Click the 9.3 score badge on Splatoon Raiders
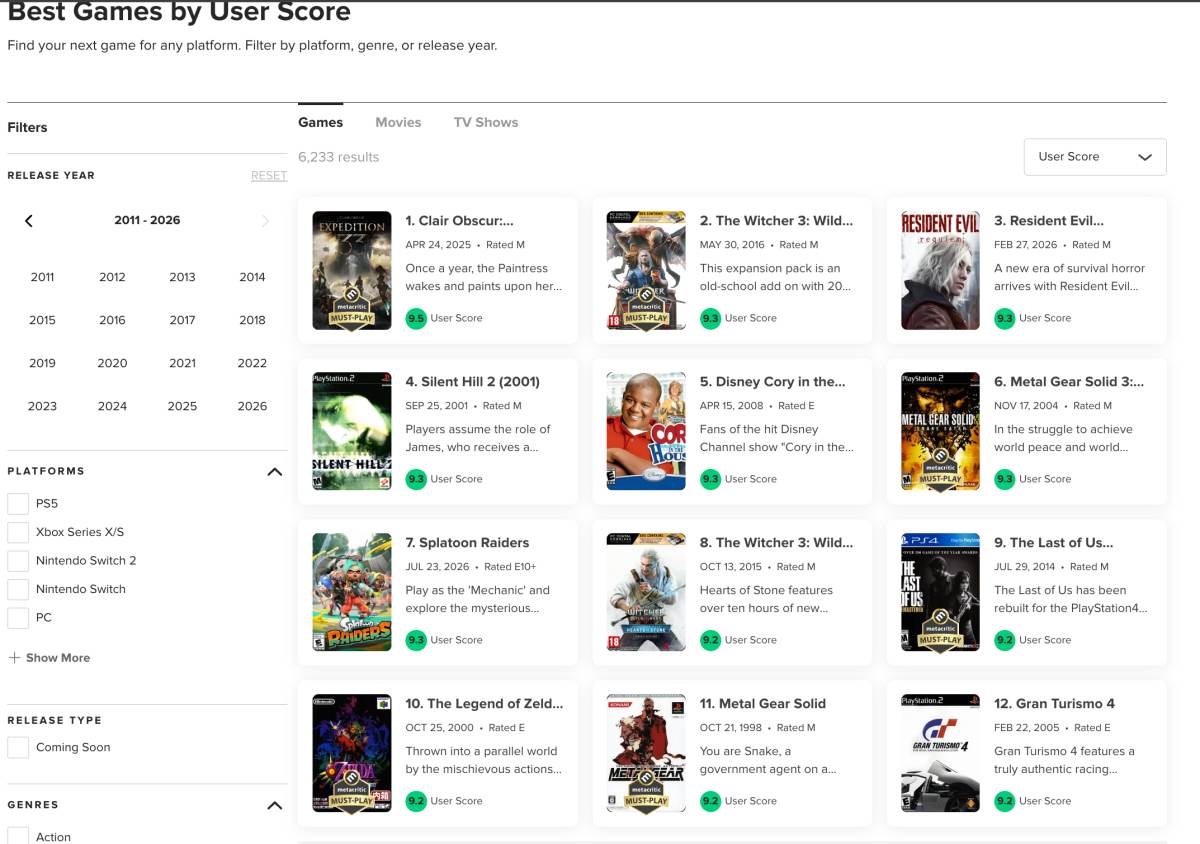Image resolution: width=1200 pixels, height=844 pixels. [415, 640]
